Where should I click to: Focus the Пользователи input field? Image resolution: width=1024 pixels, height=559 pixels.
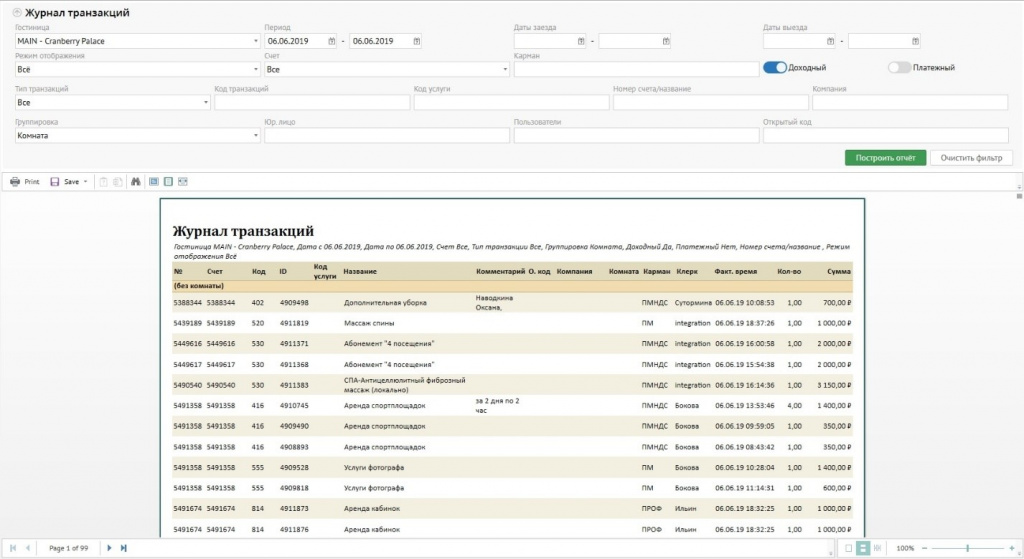pyautogui.click(x=637, y=135)
